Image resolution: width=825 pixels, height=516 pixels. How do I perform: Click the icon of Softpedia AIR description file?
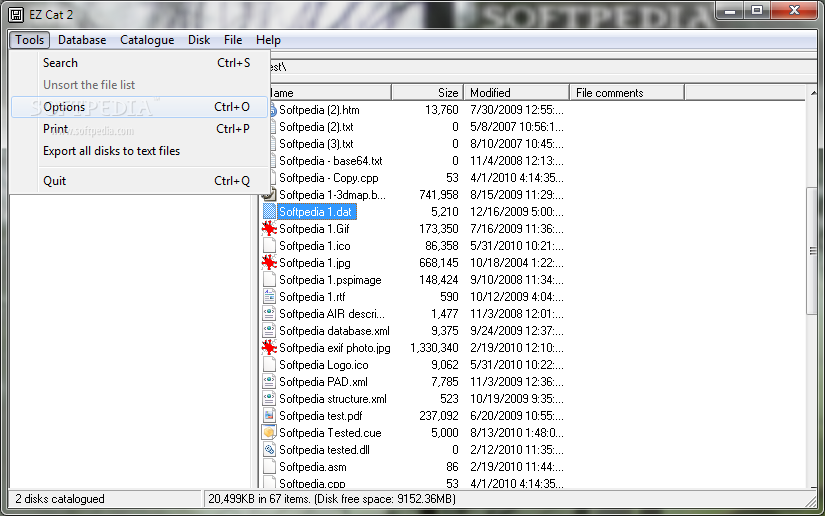pos(269,314)
